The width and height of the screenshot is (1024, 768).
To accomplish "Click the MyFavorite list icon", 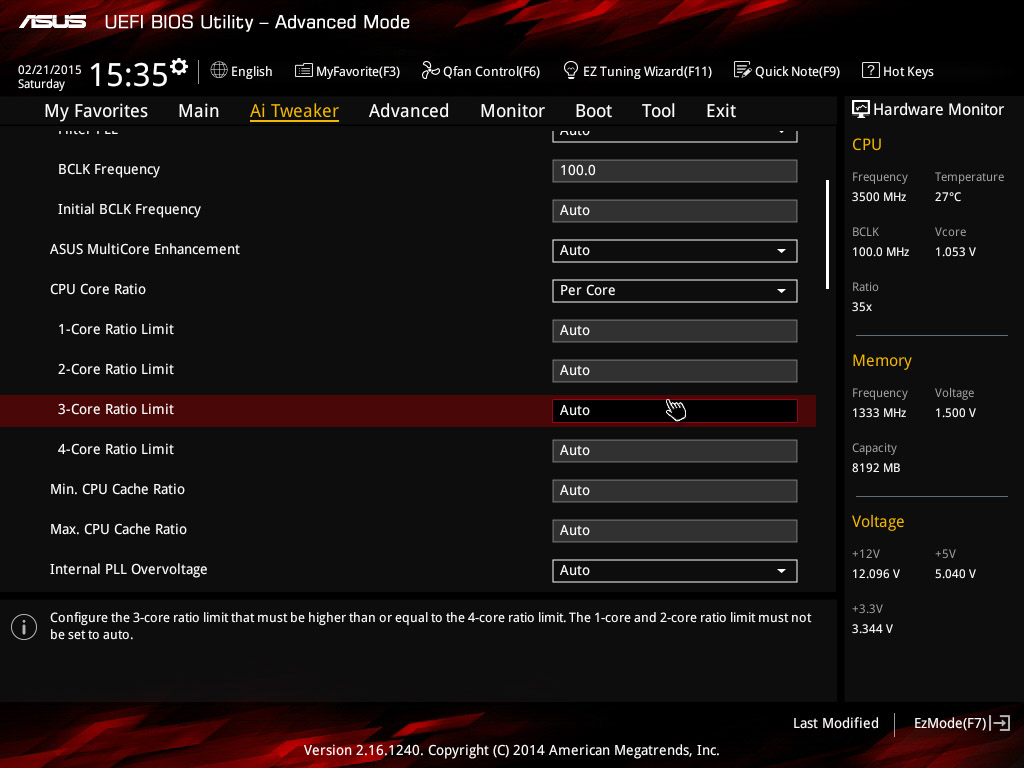I will pos(304,71).
